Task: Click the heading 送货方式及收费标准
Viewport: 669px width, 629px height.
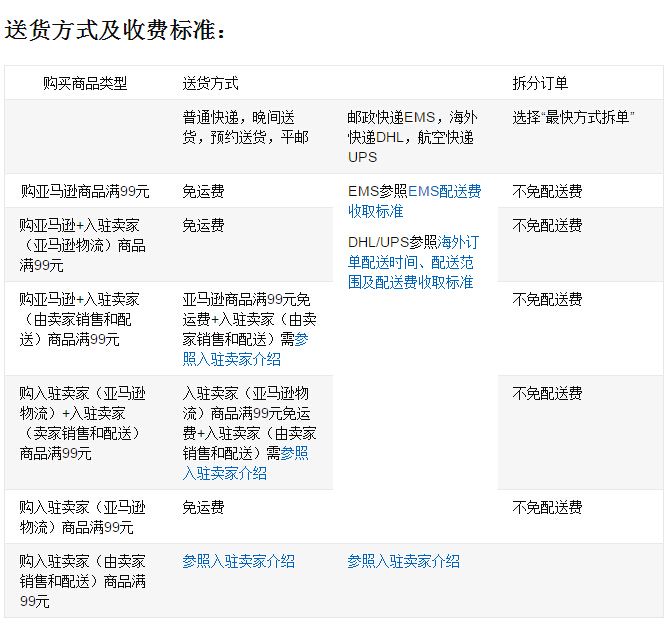Action: point(115,30)
